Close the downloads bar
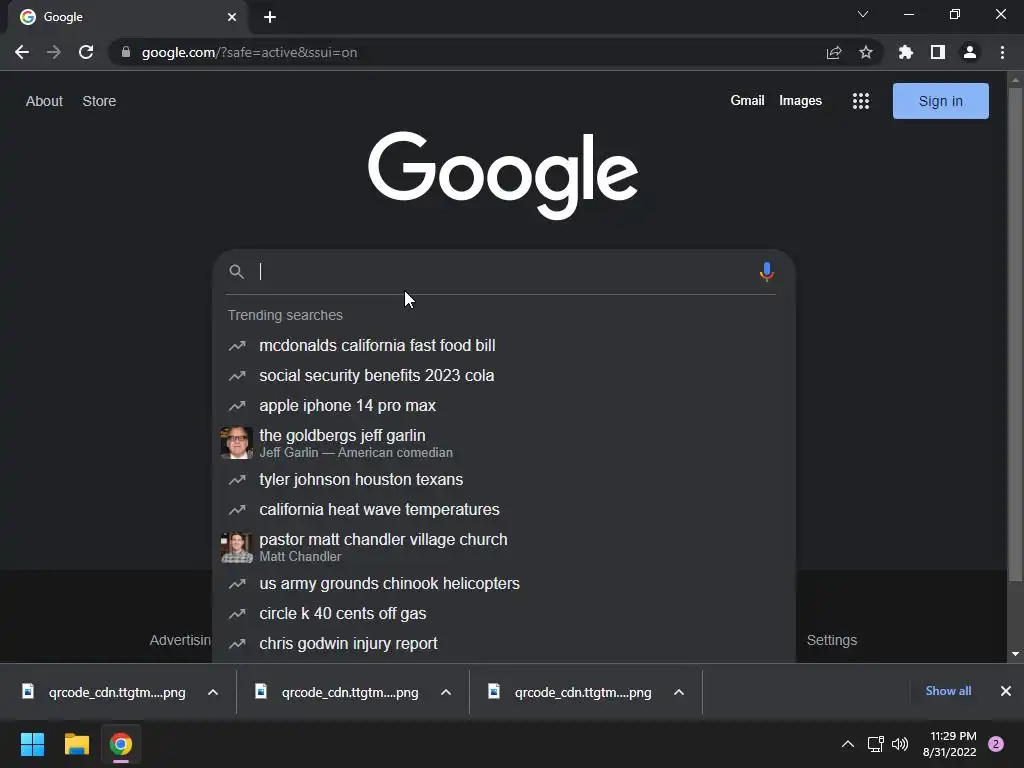The width and height of the screenshot is (1024, 768). [1006, 691]
